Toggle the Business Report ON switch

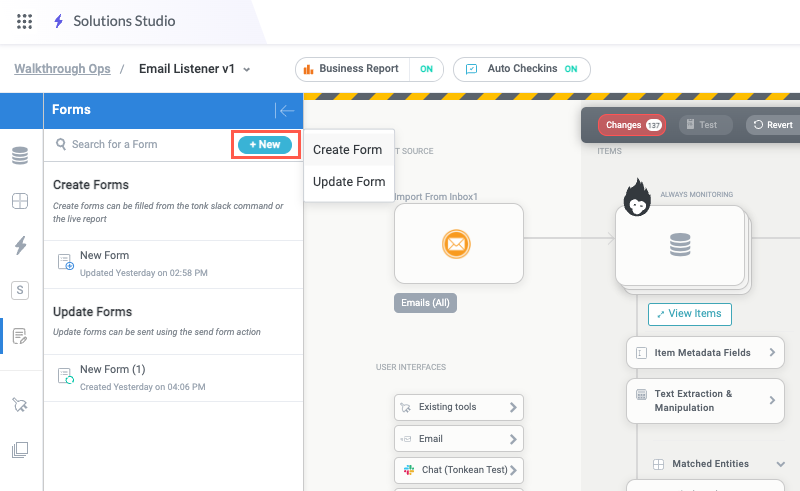coord(426,69)
